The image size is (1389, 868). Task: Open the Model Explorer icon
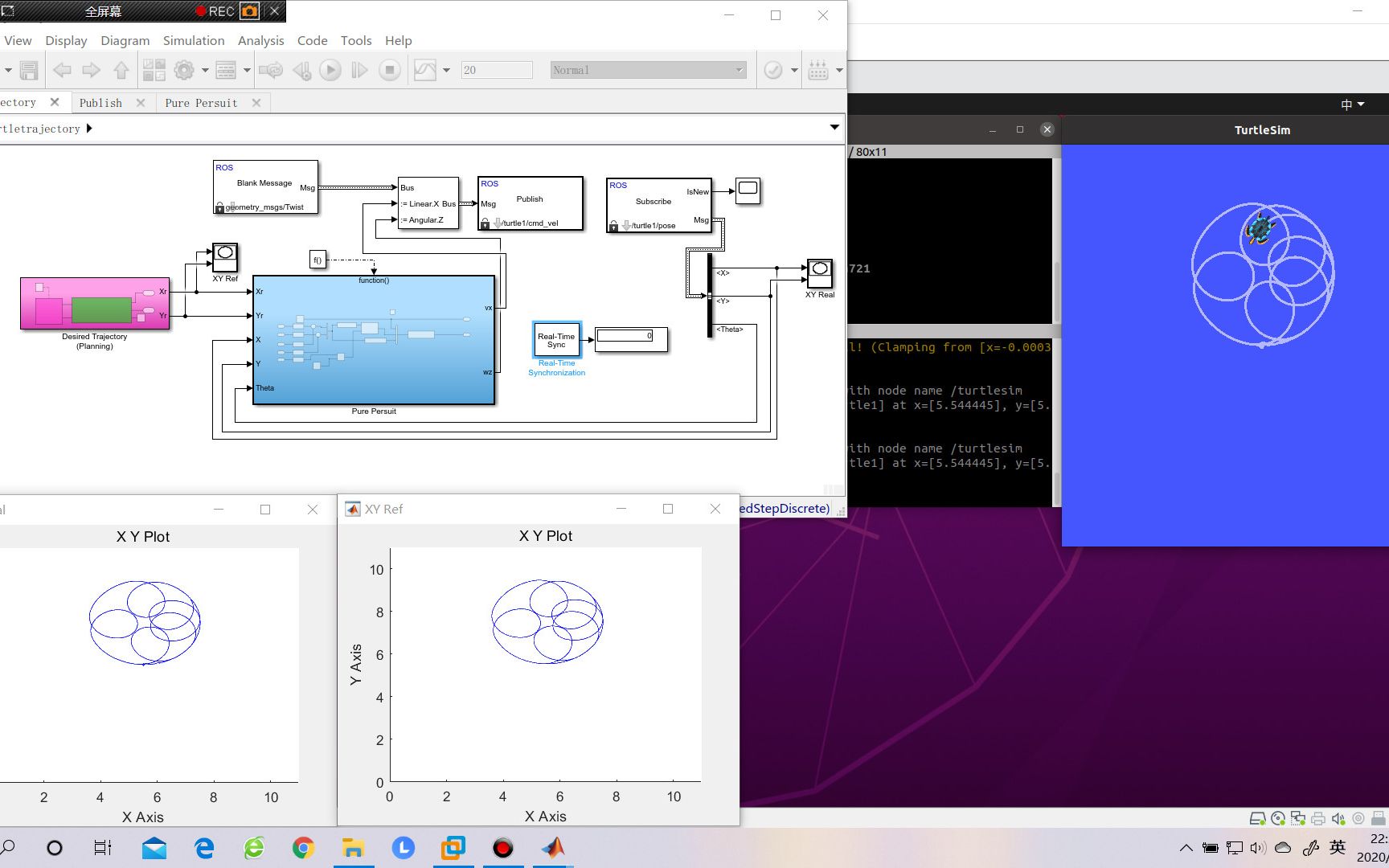tap(226, 71)
